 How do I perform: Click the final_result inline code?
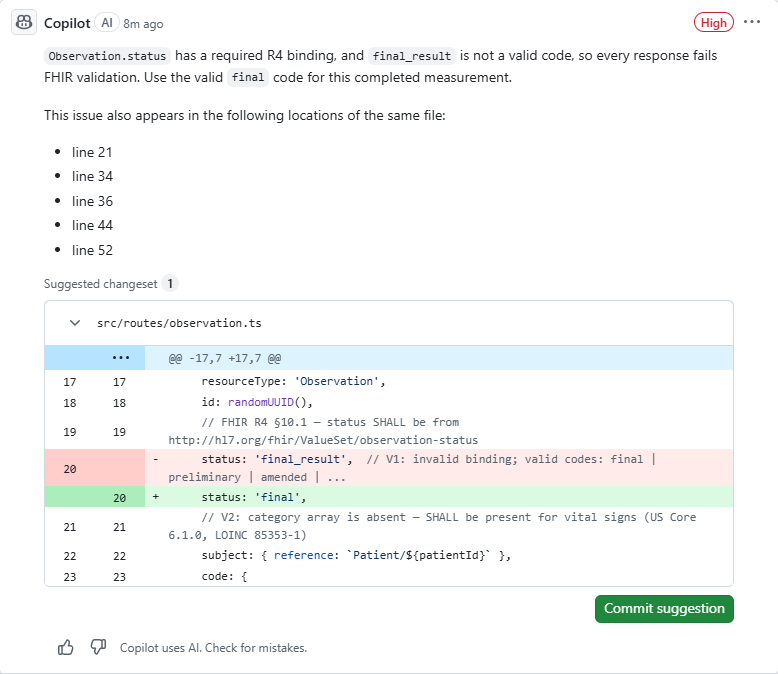(412, 56)
